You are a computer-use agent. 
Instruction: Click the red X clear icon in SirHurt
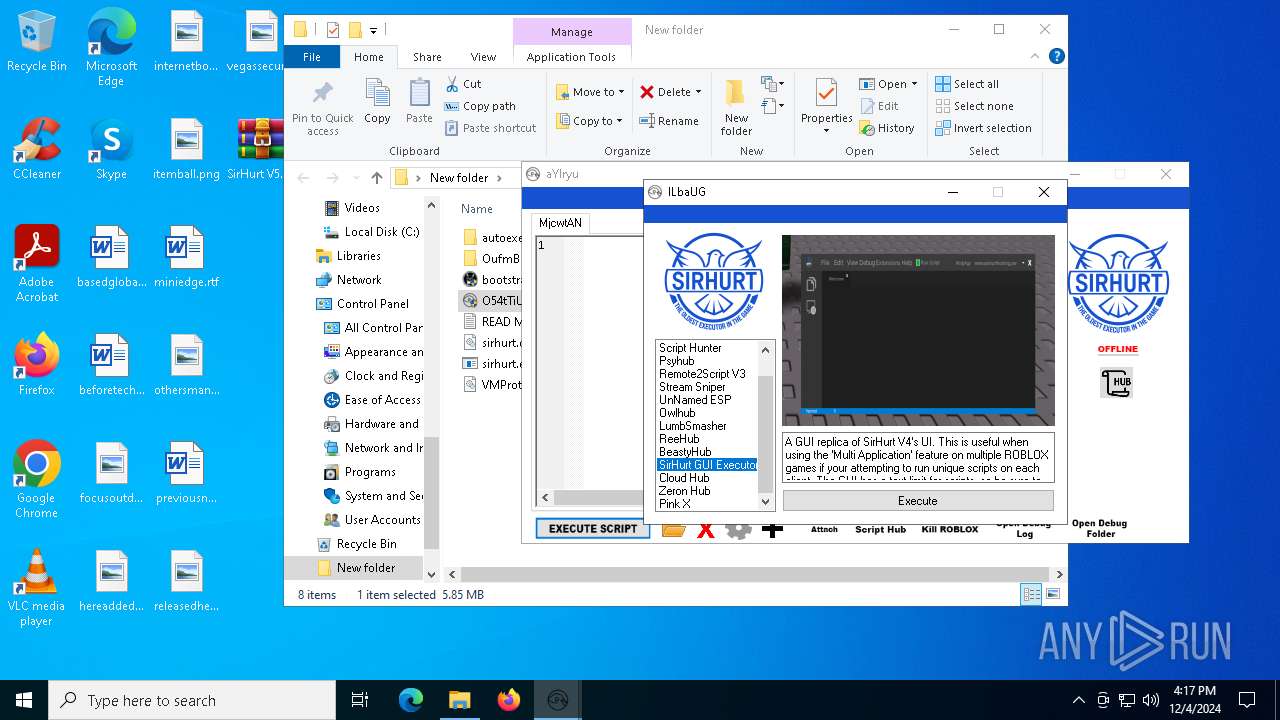(706, 530)
